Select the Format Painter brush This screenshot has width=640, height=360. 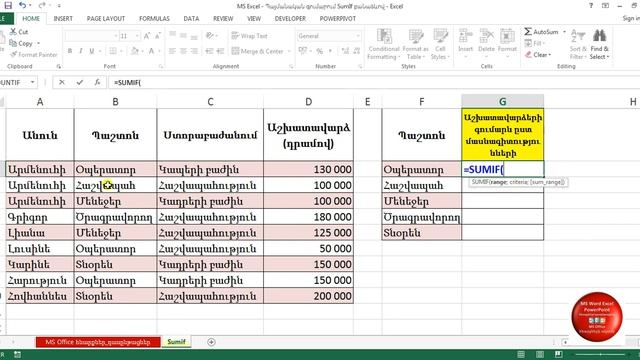(13, 54)
